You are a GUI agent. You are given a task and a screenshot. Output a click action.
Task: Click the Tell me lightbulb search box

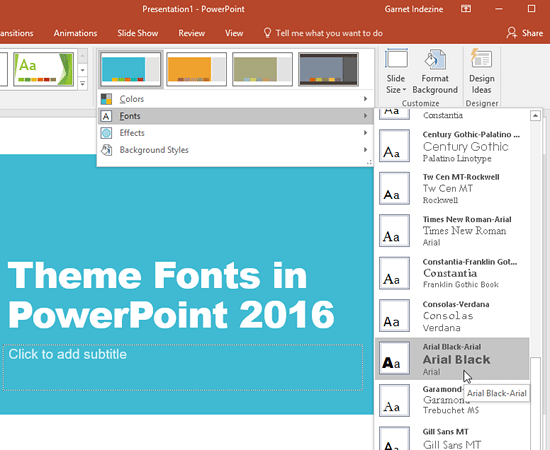[x=323, y=33]
